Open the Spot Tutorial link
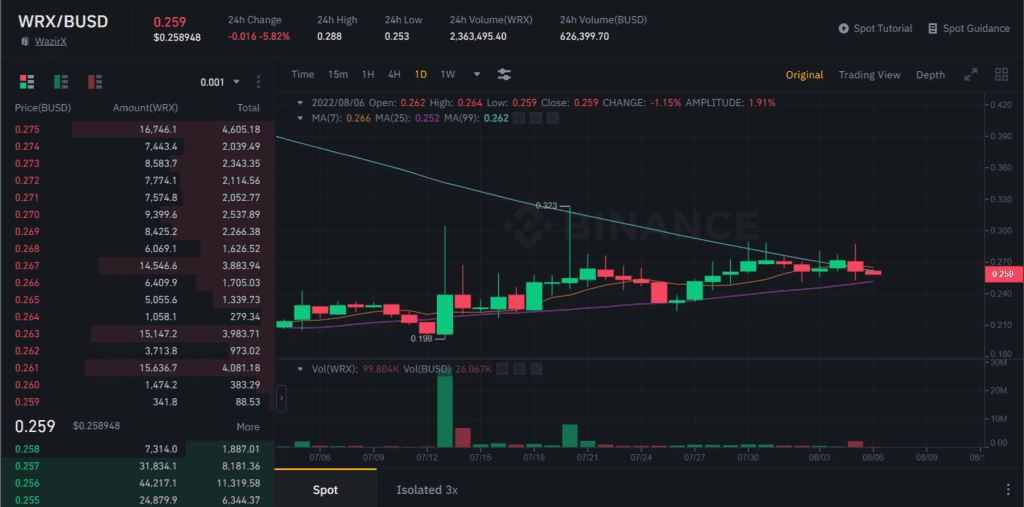The height and width of the screenshot is (507, 1024). pyautogui.click(x=875, y=29)
